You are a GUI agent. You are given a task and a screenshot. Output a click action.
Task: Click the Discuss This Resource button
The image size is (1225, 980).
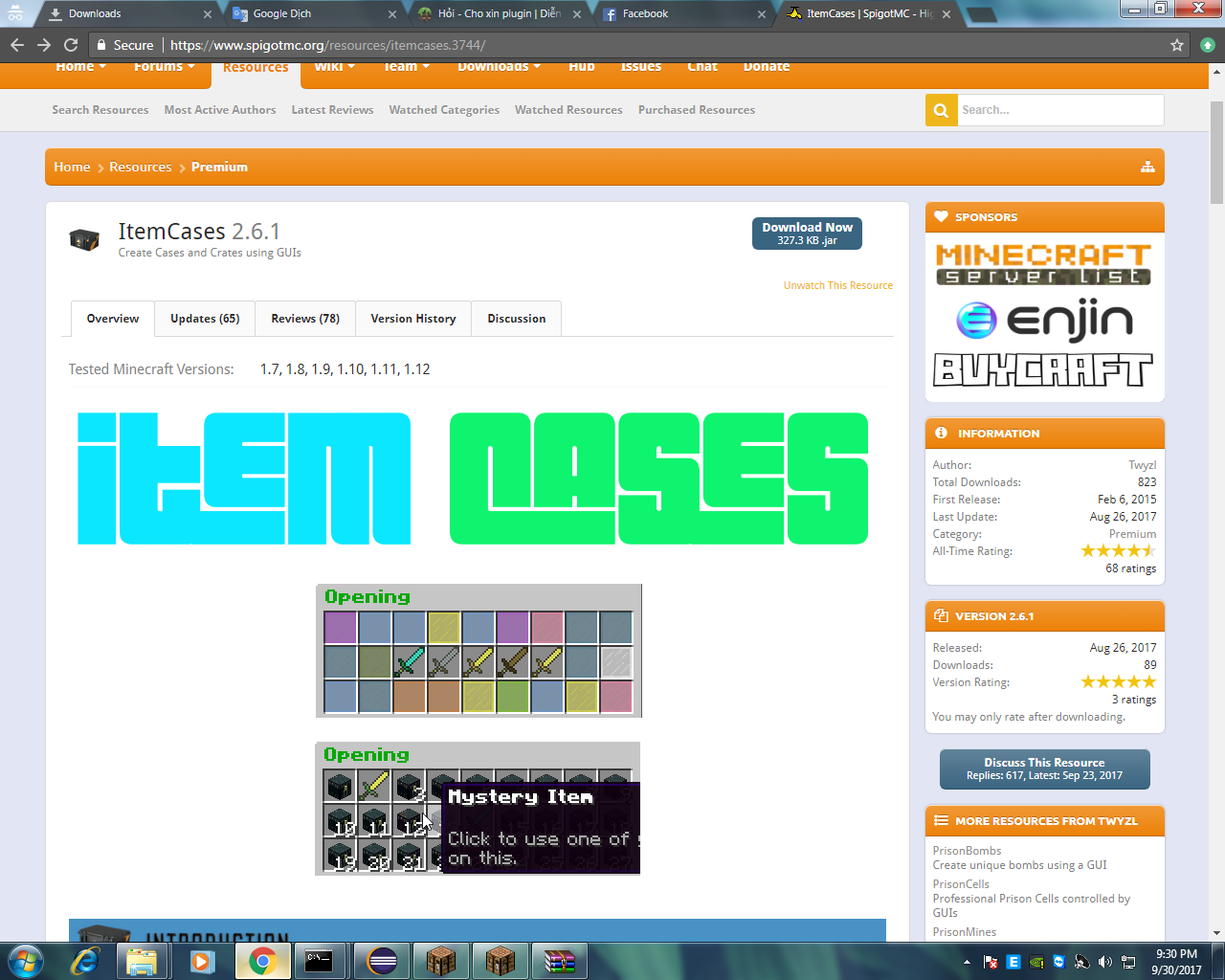(1045, 769)
